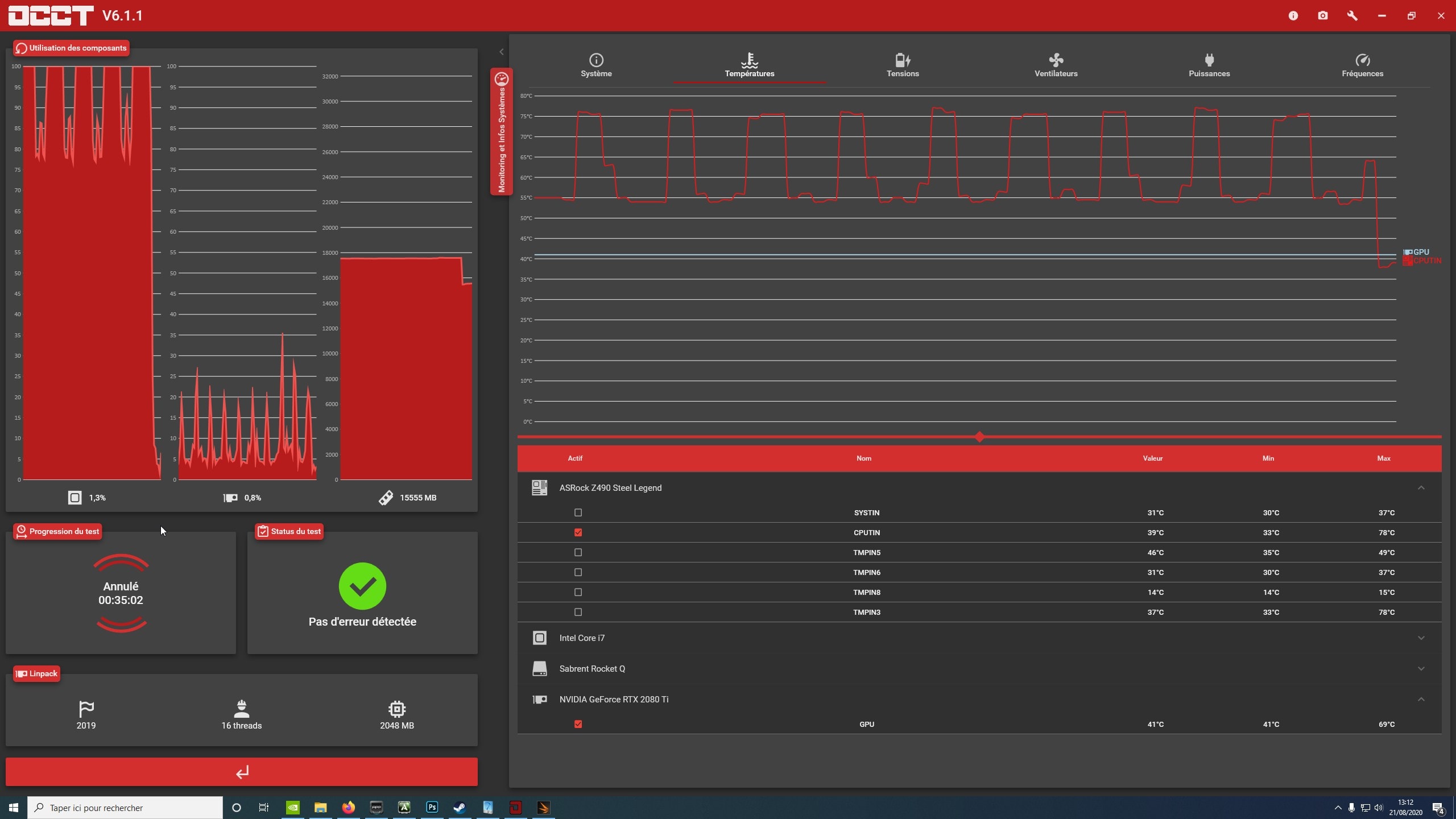The height and width of the screenshot is (819, 1456).
Task: Take a screenshot with the camera icon
Action: [1323, 15]
